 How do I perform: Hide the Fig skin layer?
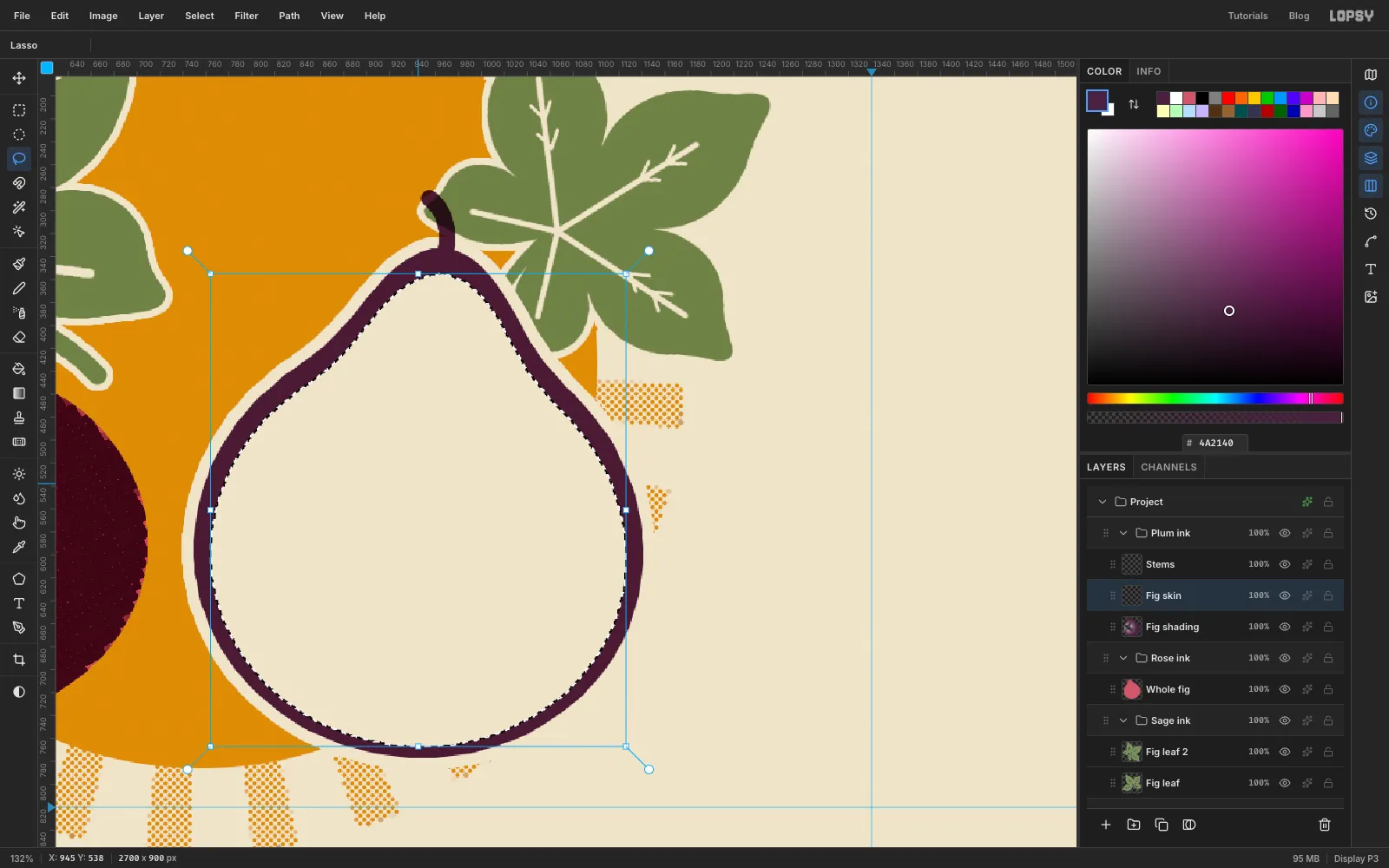pyautogui.click(x=1285, y=595)
